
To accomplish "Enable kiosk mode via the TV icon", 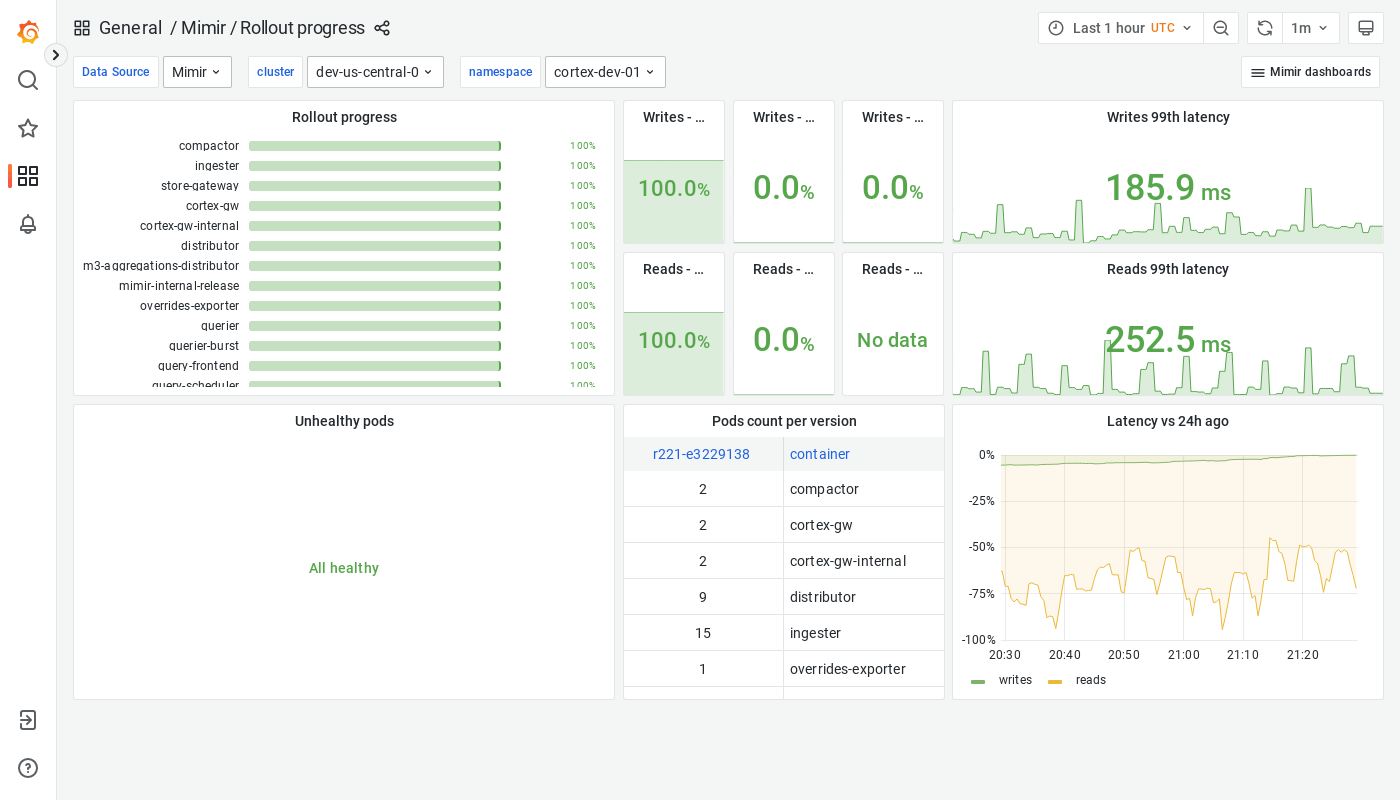I will tap(1366, 28).
